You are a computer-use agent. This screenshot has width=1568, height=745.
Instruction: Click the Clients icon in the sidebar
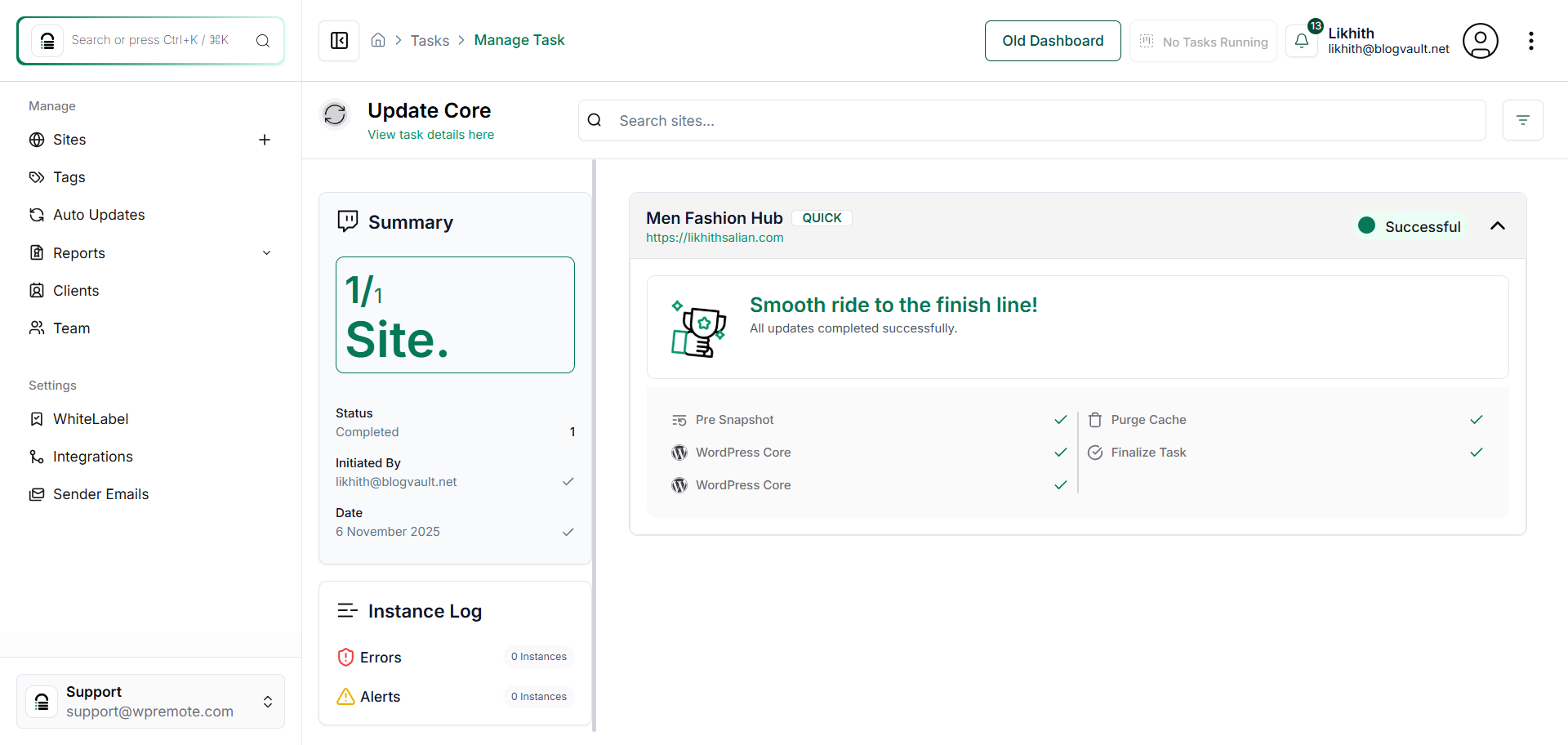click(x=36, y=290)
